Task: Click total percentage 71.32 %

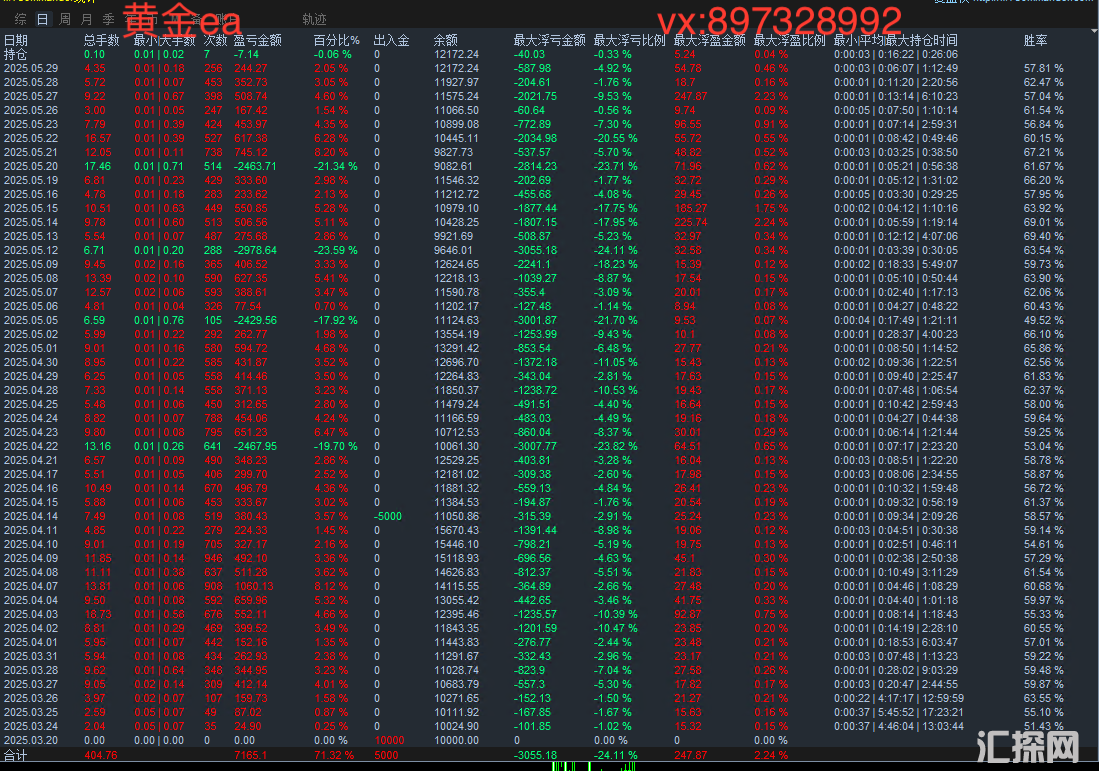Action: pyautogui.click(x=334, y=756)
